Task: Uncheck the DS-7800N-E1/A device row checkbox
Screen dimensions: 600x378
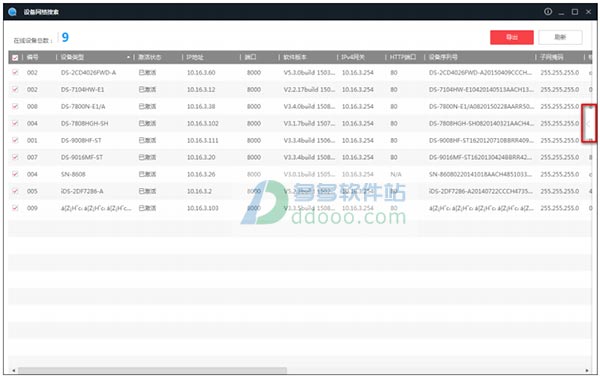Action: (x=15, y=106)
